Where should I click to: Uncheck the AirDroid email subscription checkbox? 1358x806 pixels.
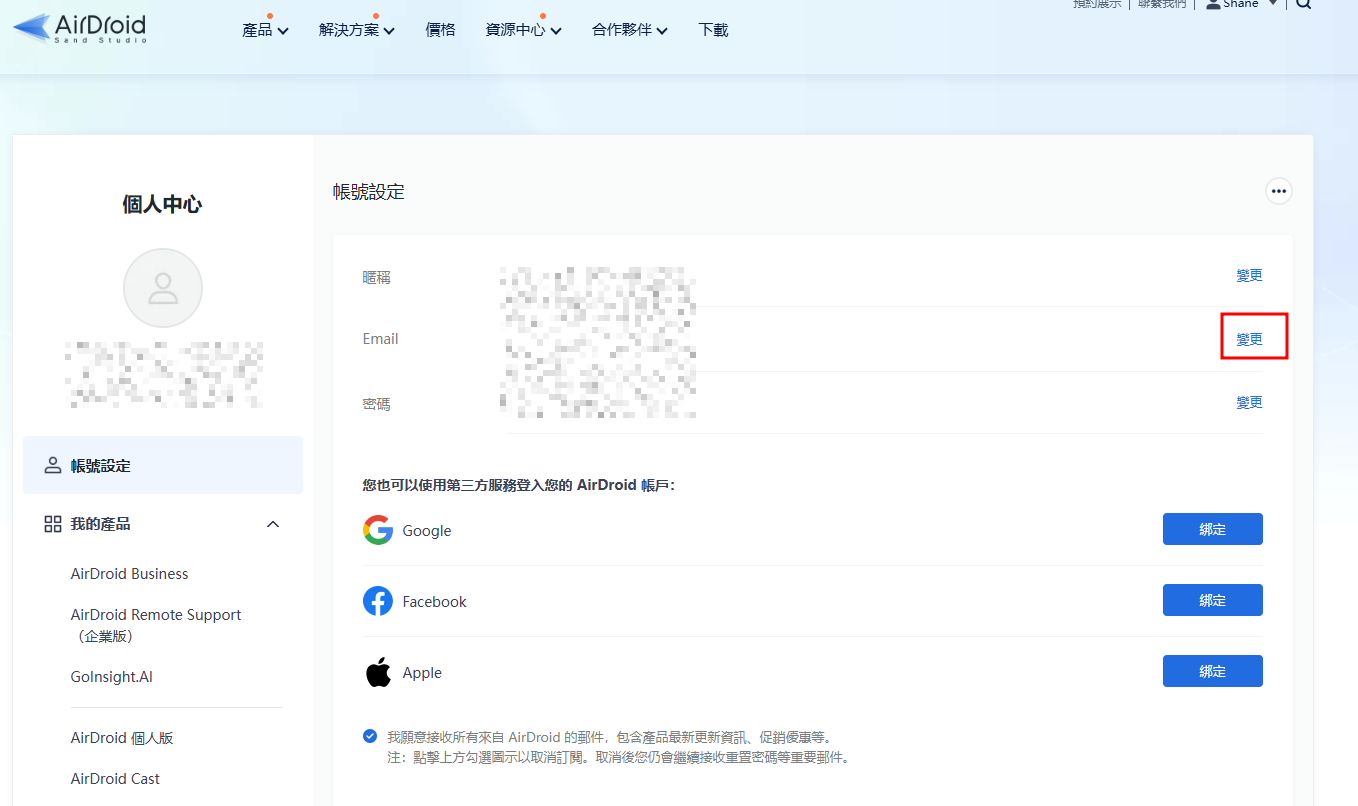(x=370, y=737)
